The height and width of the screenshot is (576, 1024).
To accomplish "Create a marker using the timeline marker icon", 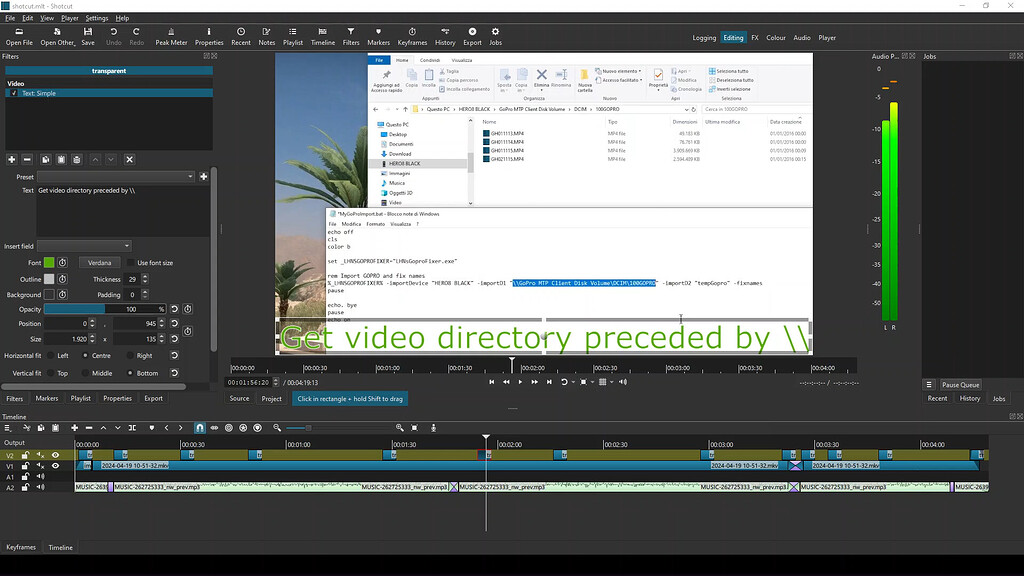I will pos(151,428).
